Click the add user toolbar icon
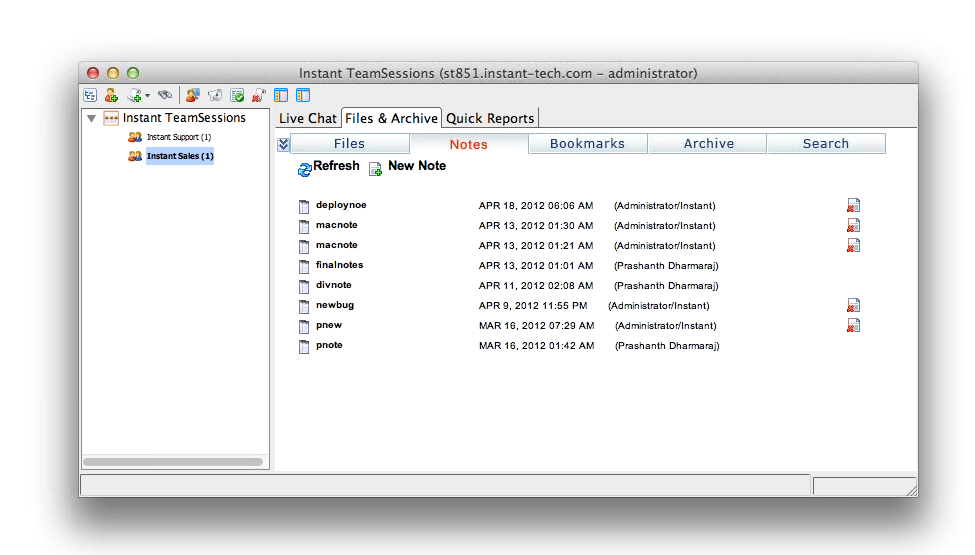Screen dimensions: 975x555 [x=111, y=95]
